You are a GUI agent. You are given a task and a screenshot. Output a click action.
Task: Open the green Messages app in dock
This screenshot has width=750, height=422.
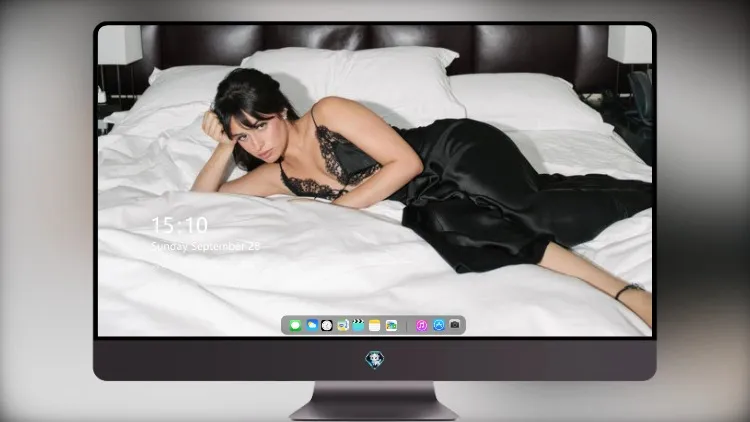tap(295, 325)
